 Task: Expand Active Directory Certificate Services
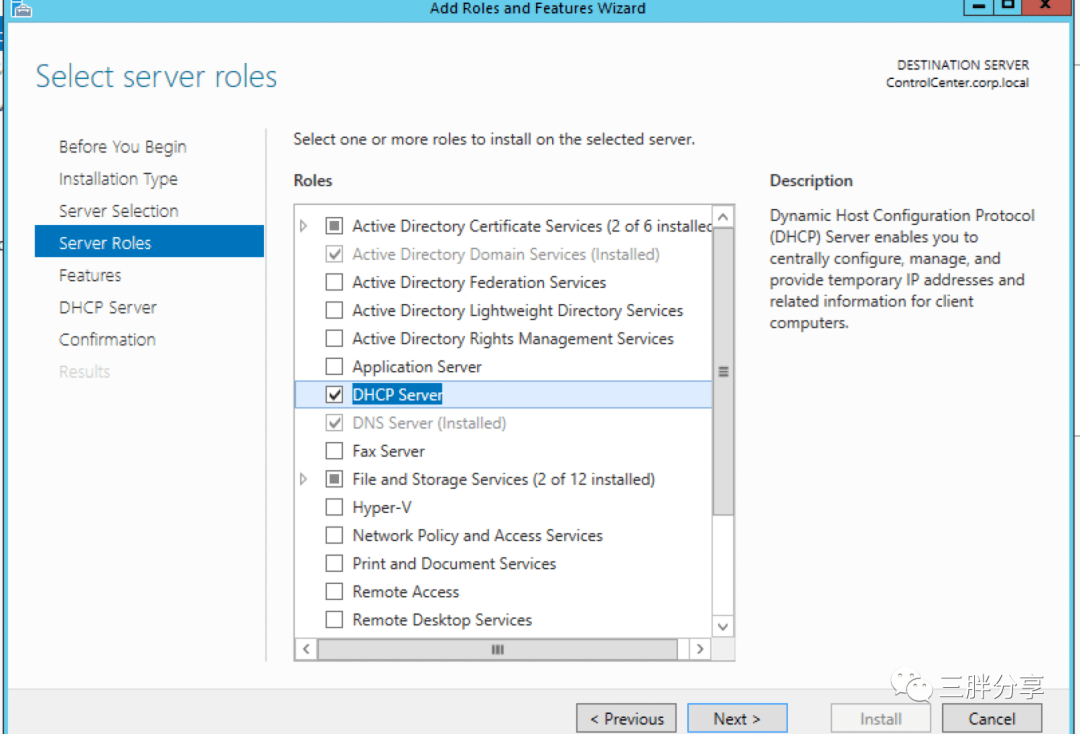(303, 225)
